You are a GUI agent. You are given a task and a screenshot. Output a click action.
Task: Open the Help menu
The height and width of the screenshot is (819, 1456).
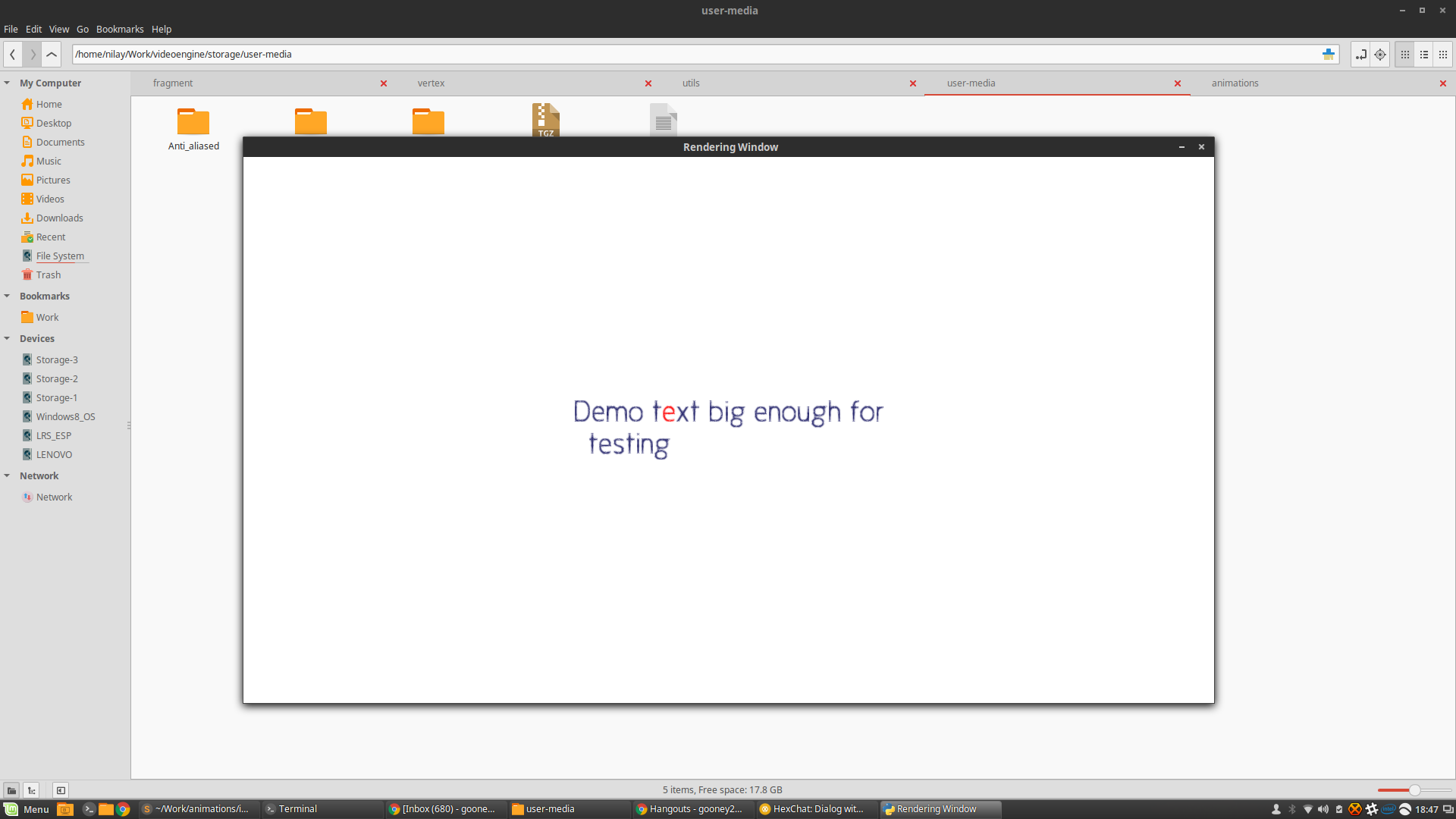coord(162,29)
